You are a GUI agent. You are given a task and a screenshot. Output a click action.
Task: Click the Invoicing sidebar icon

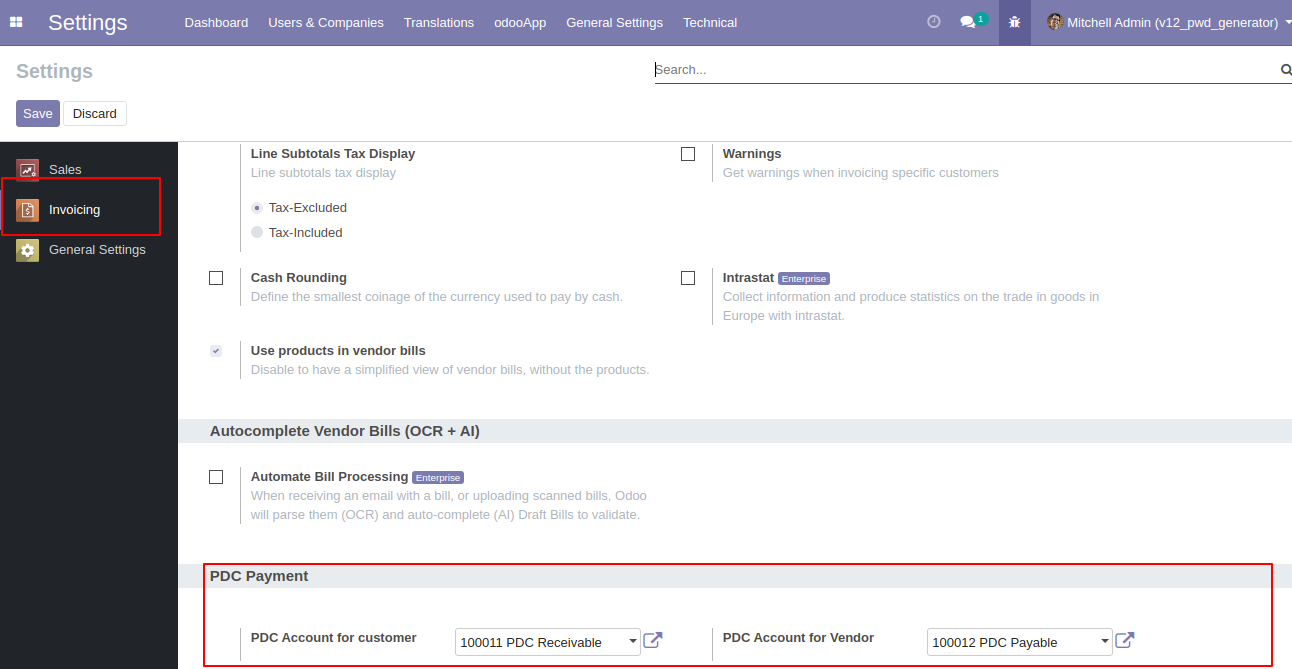[28, 210]
